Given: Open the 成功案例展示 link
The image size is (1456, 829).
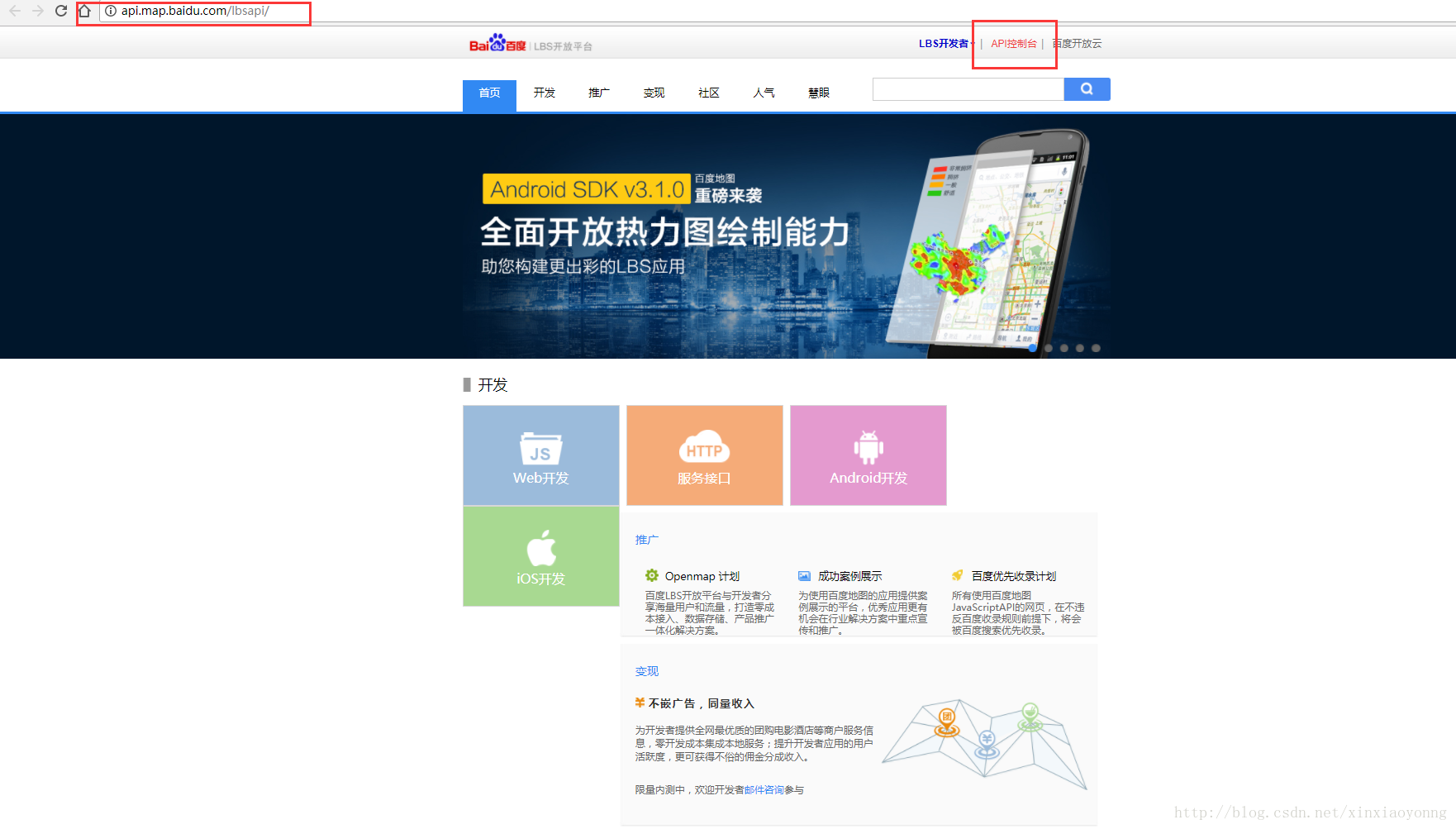Looking at the screenshot, I should point(850,576).
